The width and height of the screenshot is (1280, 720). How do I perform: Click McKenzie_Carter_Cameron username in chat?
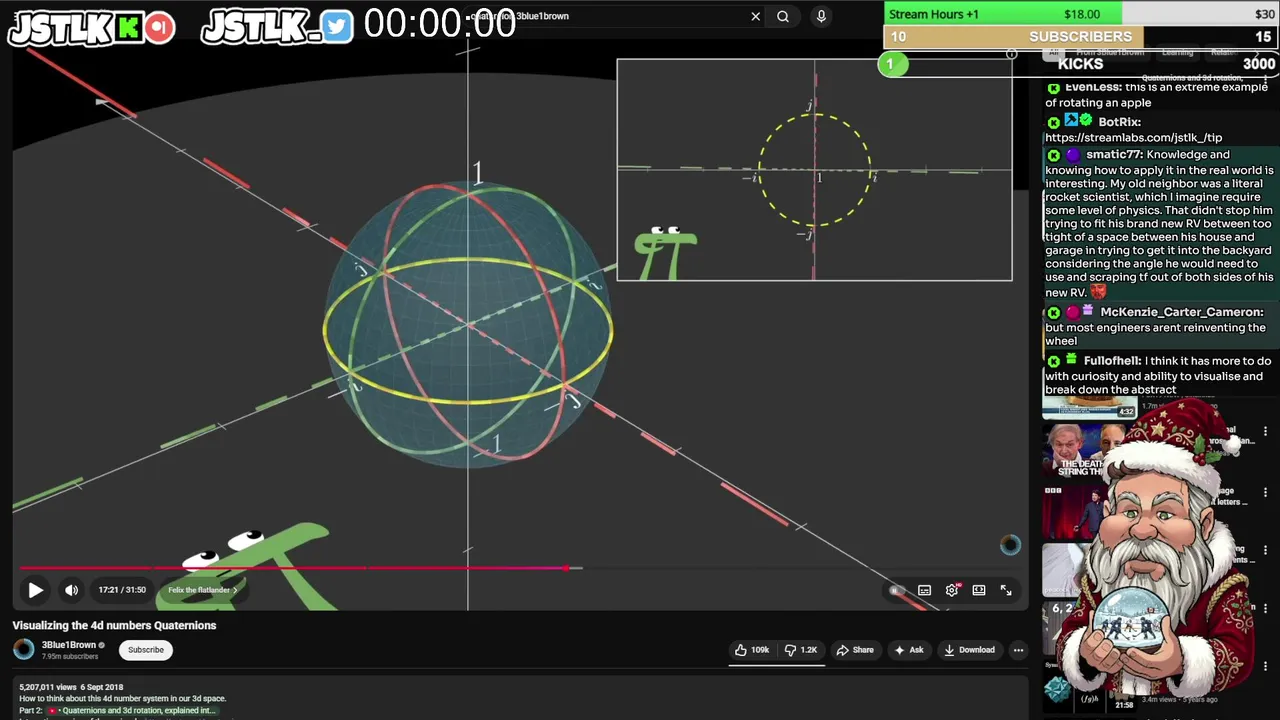click(1182, 312)
